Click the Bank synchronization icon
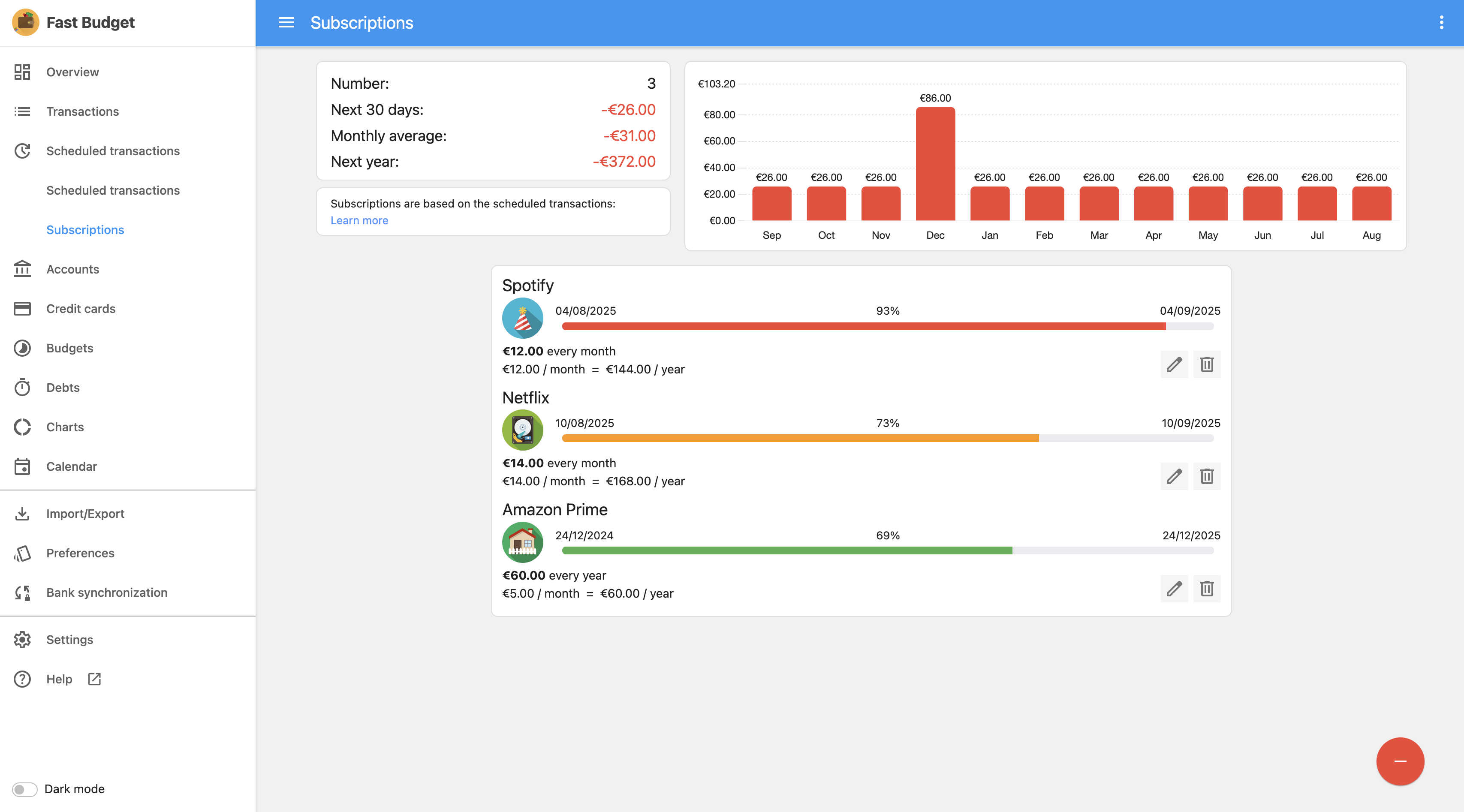Screen dimensions: 1464x812 point(22,592)
